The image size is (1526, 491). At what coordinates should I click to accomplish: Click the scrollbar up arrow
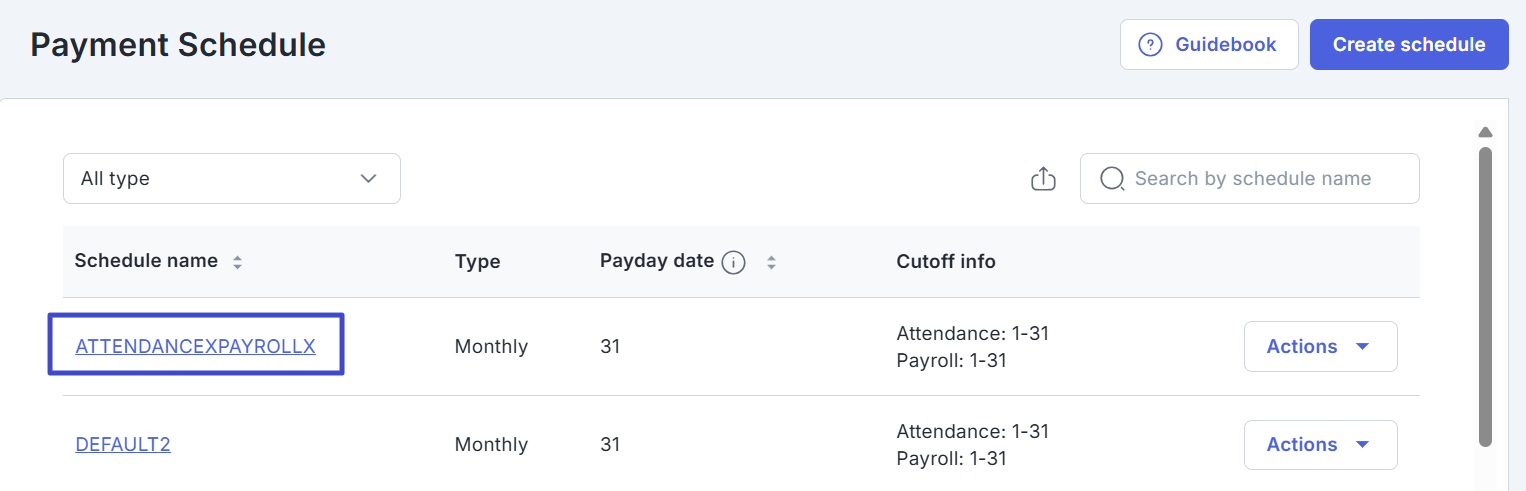pos(1485,132)
